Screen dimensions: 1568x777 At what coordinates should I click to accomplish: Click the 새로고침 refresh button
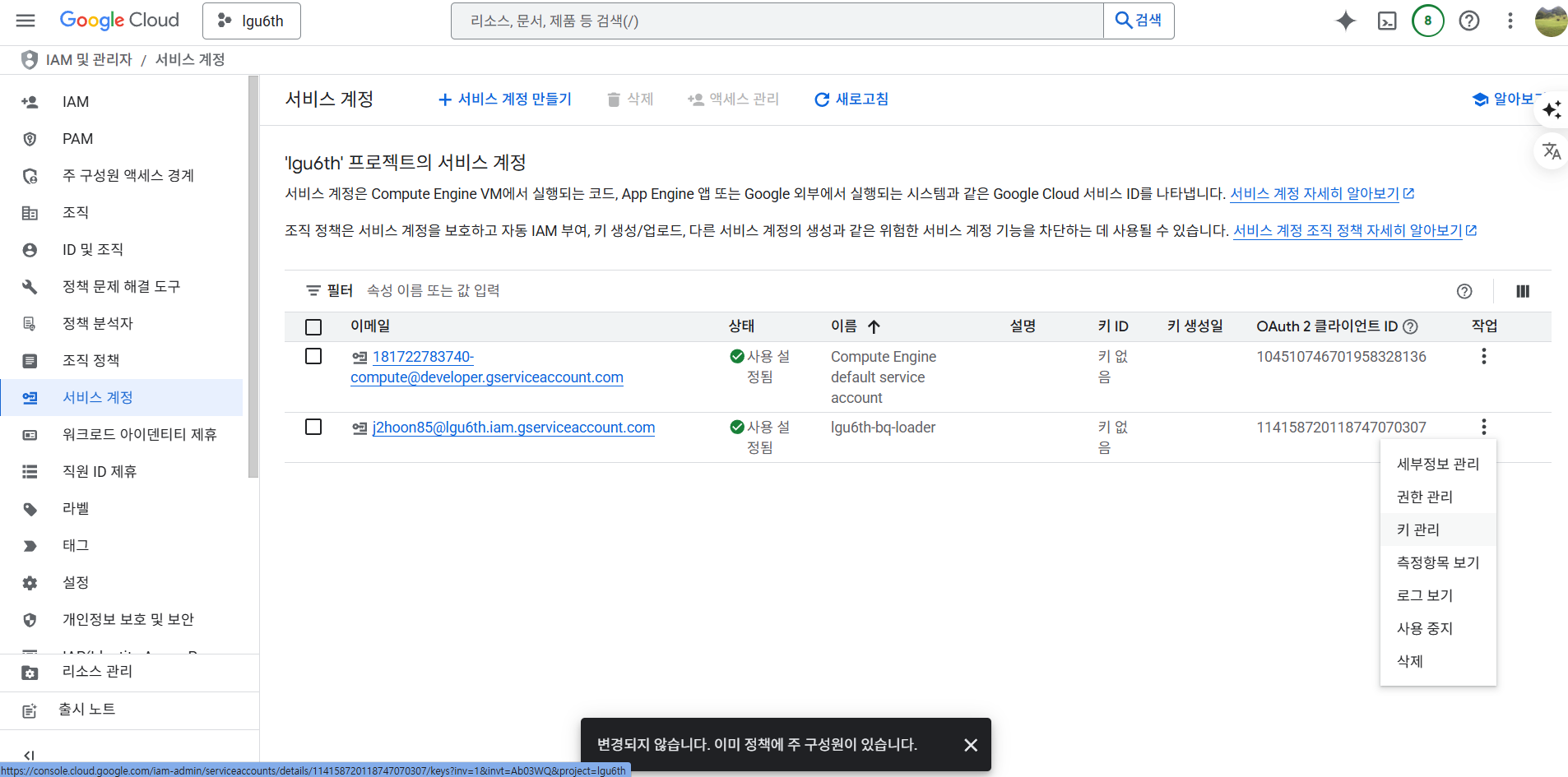point(851,99)
